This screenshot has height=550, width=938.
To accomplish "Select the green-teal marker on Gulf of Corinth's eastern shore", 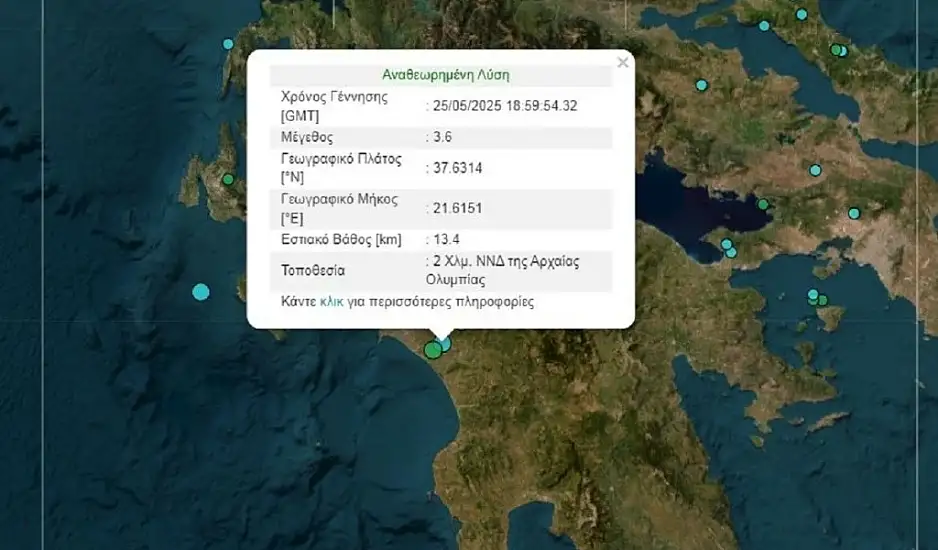I will (x=763, y=204).
